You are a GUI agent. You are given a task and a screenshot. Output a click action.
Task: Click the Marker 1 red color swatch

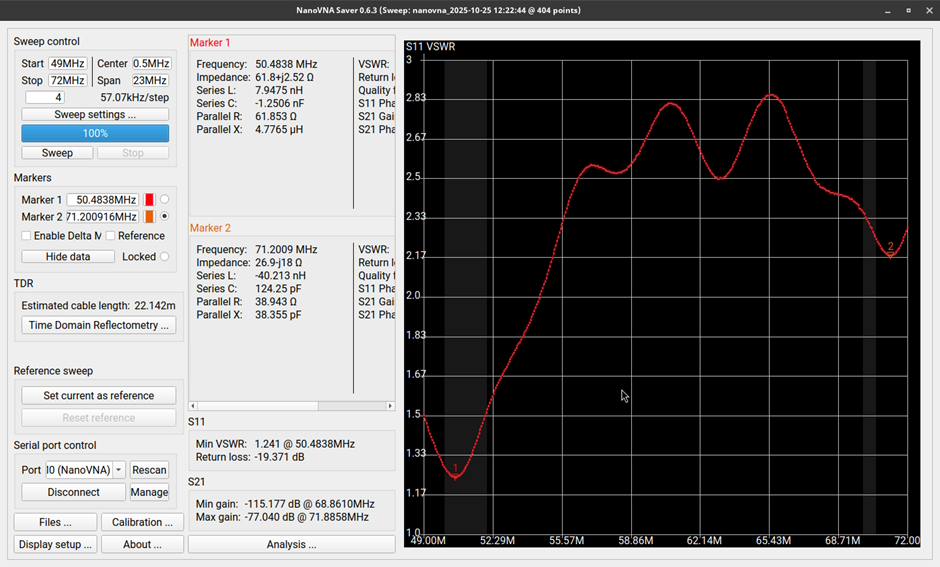[149, 200]
